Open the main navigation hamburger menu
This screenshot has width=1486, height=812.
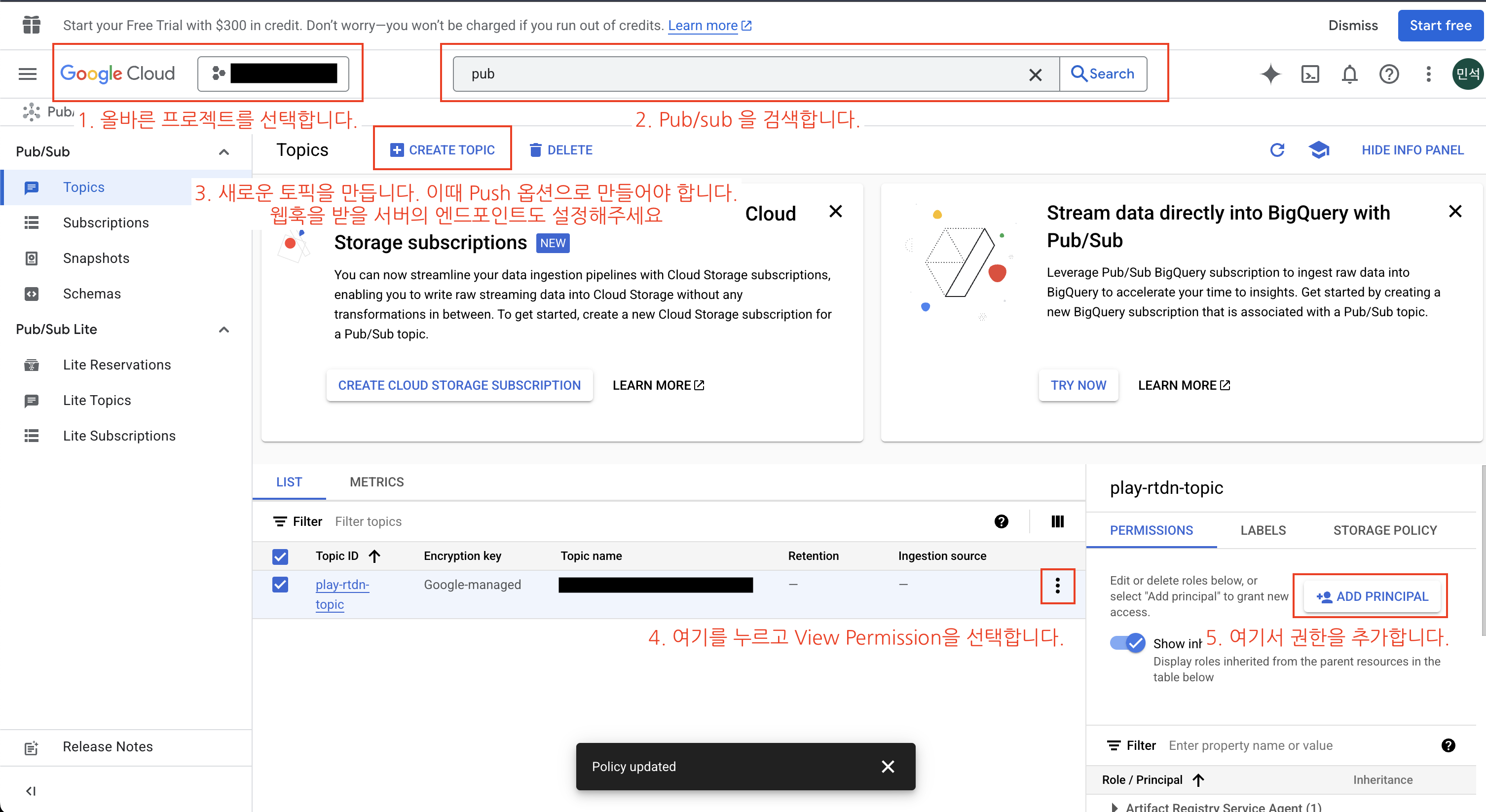[27, 74]
